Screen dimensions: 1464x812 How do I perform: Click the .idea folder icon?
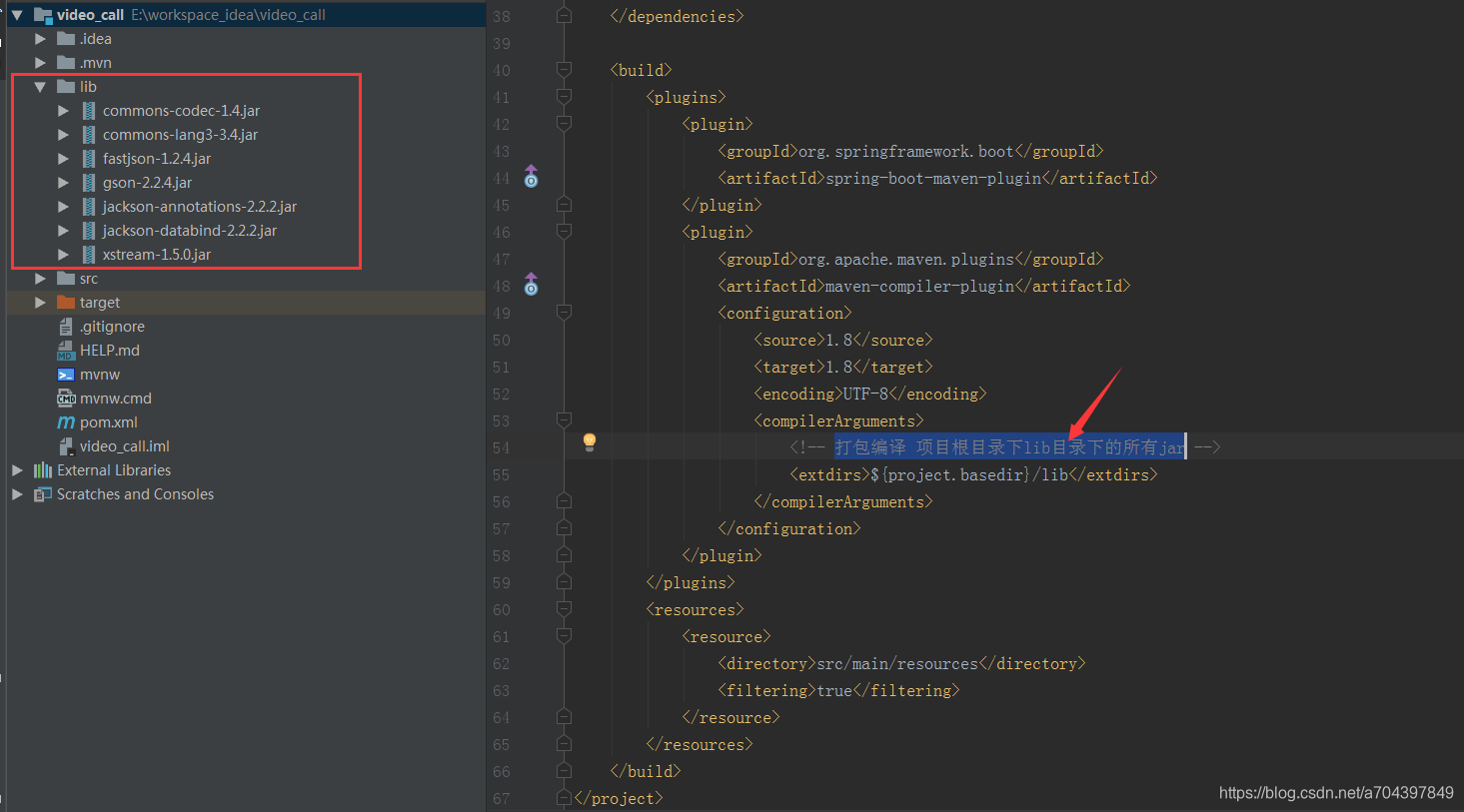click(66, 39)
